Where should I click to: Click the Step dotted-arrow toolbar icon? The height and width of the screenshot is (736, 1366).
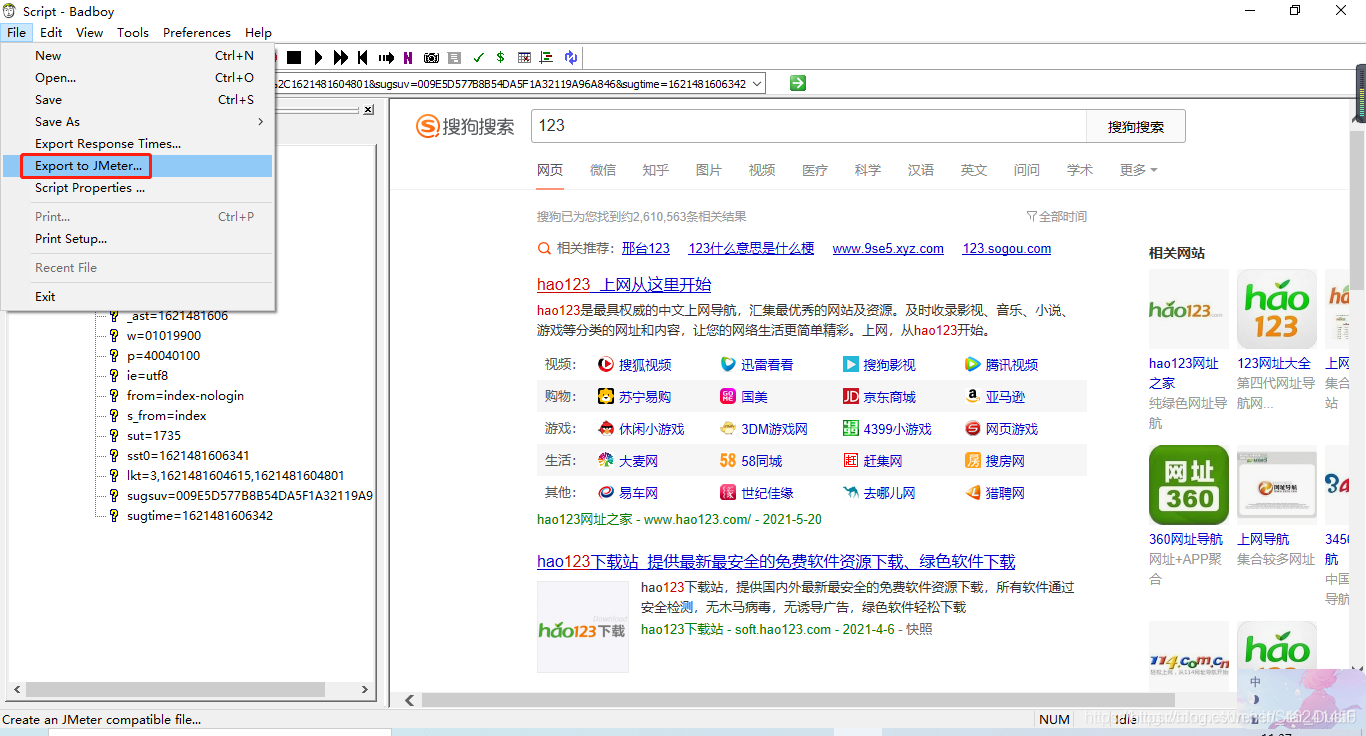[x=386, y=58]
